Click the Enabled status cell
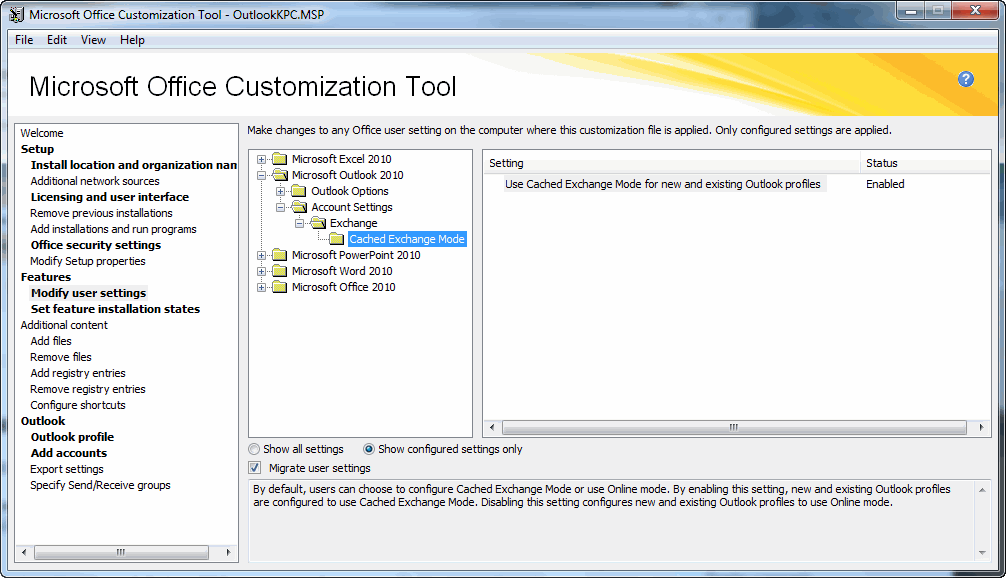1006x578 pixels. pos(885,184)
